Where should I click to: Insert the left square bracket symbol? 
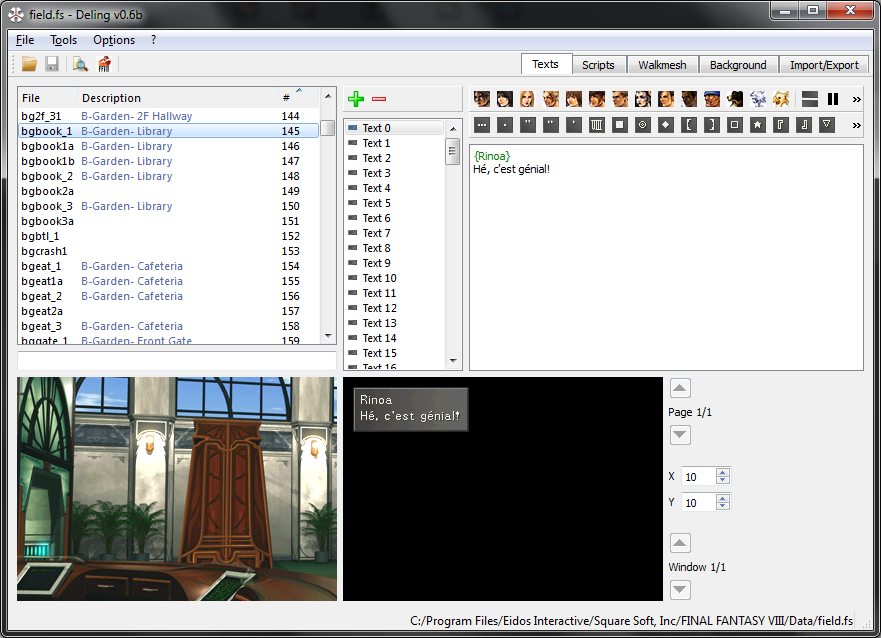(x=689, y=125)
